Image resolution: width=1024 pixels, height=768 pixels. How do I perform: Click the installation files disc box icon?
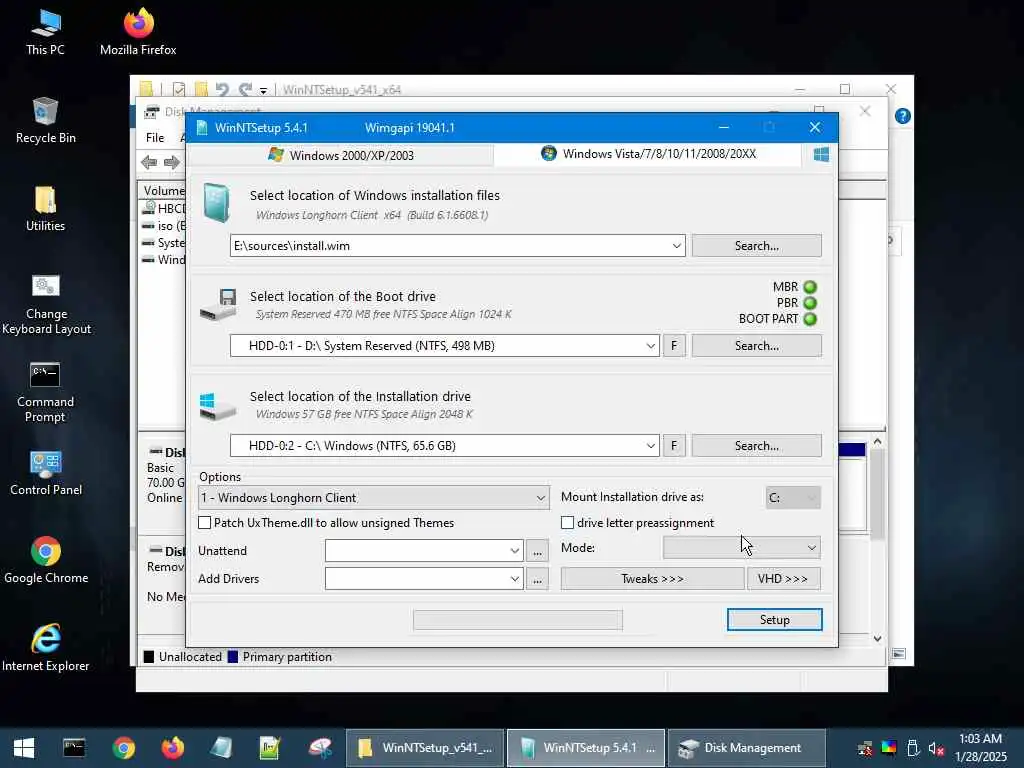216,202
